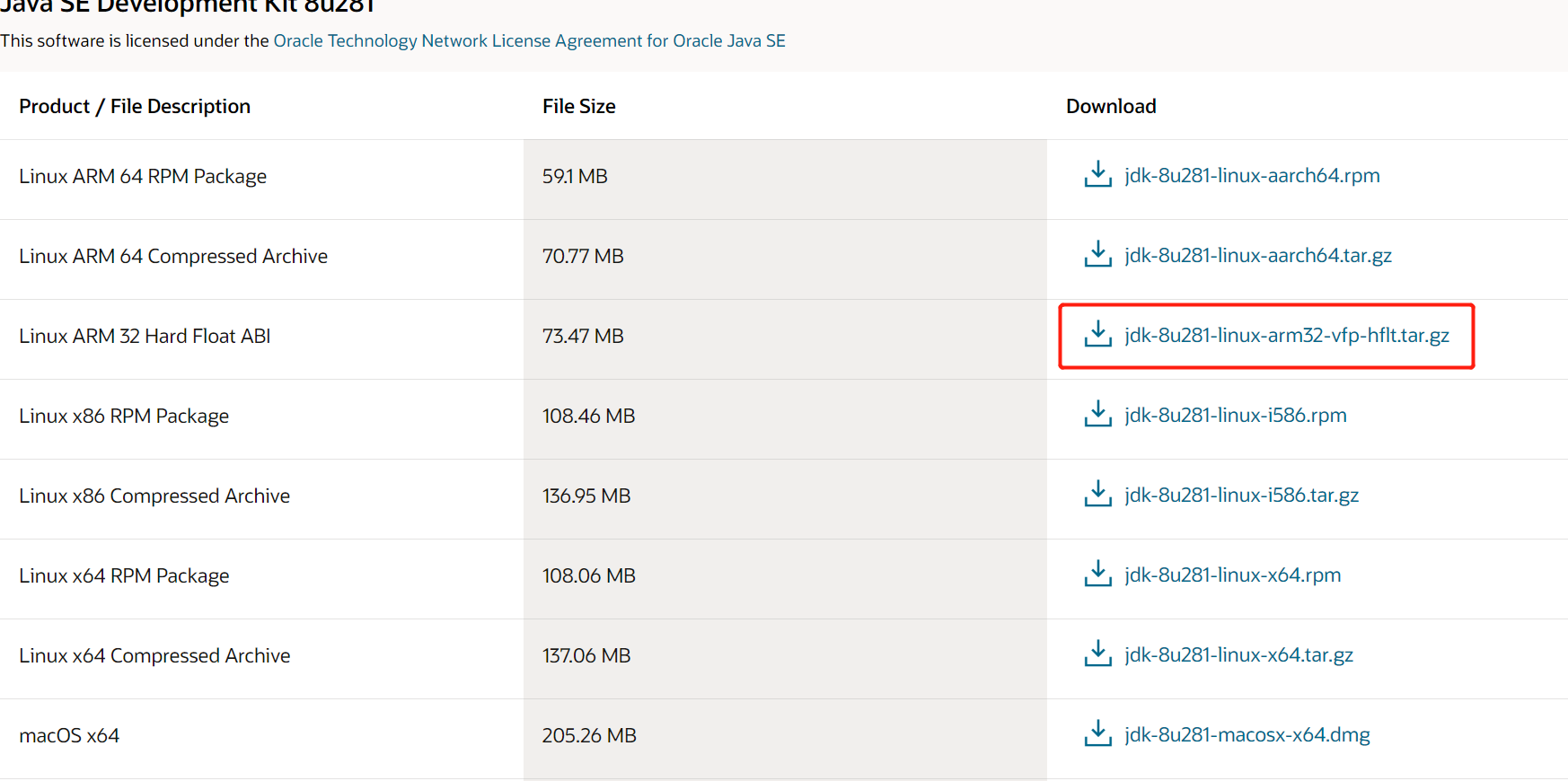Viewport: 1568px width, 781px height.
Task: Download jdk-8u281-linux-arm32-vfp-hflt.tar.gz link
Action: (1287, 335)
